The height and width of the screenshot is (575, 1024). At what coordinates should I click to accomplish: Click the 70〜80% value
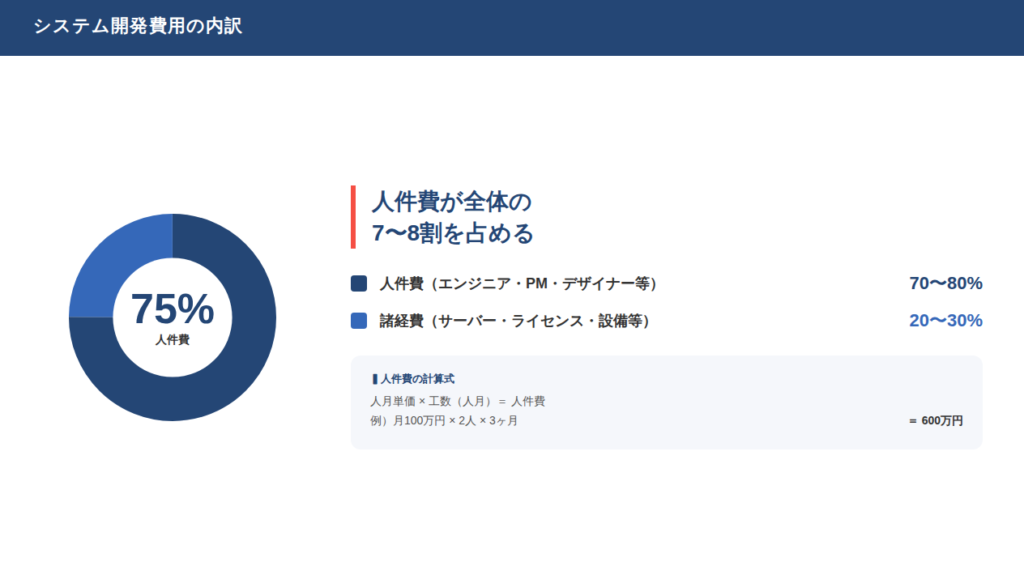pyautogui.click(x=945, y=284)
